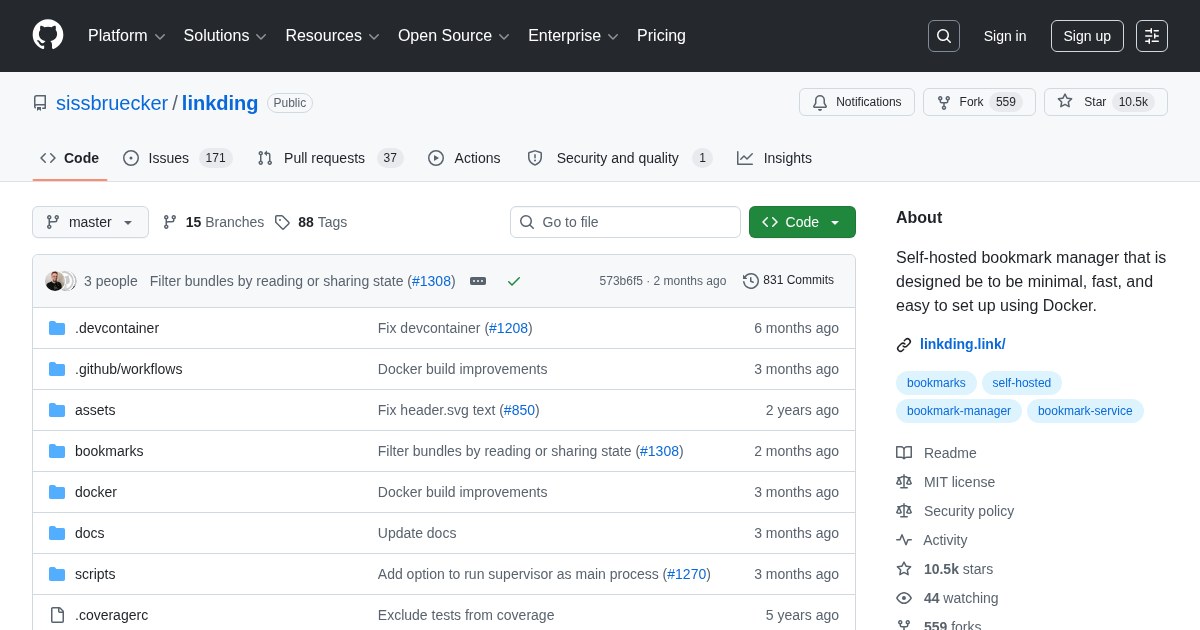The image size is (1200, 630).
Task: Click the green check commit status icon
Action: pyautogui.click(x=514, y=281)
